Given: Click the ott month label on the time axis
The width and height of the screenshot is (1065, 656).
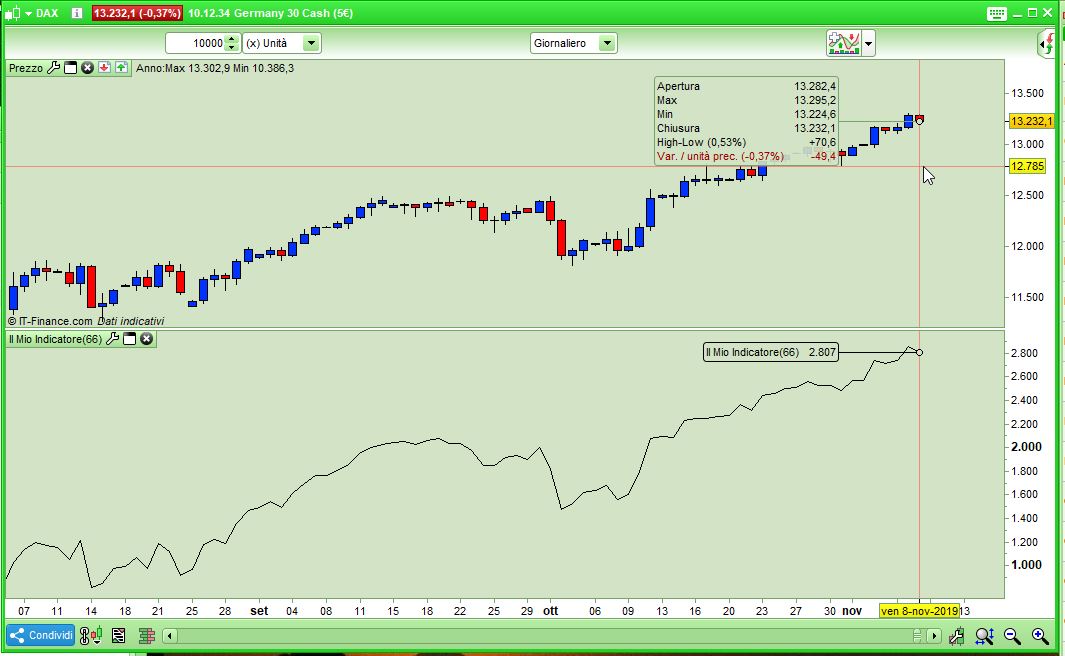Looking at the screenshot, I should click(550, 611).
